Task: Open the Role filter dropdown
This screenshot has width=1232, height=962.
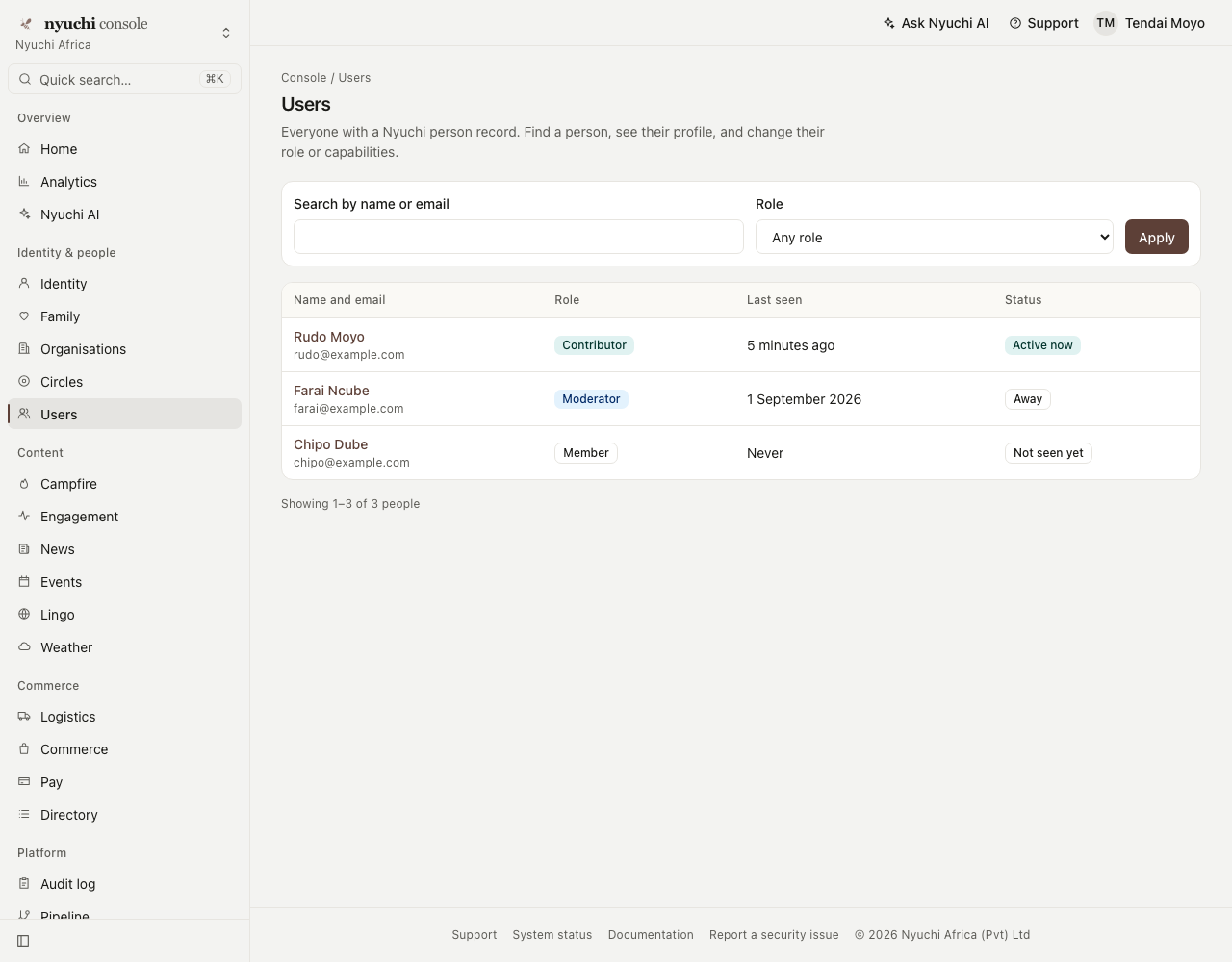Action: [x=935, y=238]
